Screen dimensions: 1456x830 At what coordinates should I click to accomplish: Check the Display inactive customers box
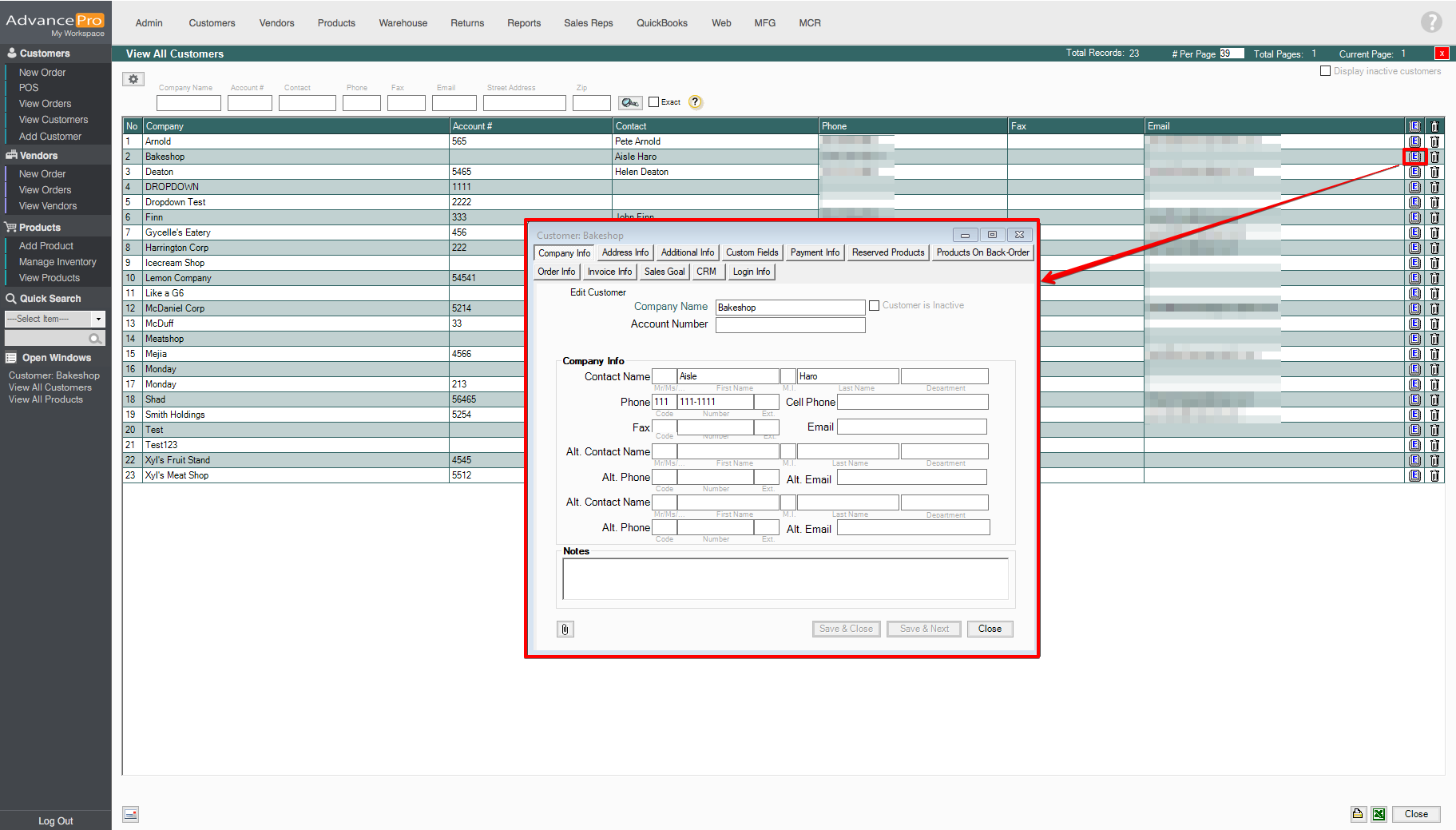1325,71
